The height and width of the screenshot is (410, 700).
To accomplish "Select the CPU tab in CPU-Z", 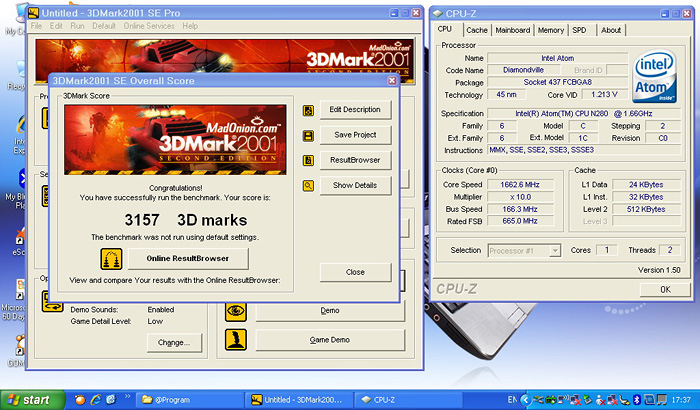I will coord(445,29).
